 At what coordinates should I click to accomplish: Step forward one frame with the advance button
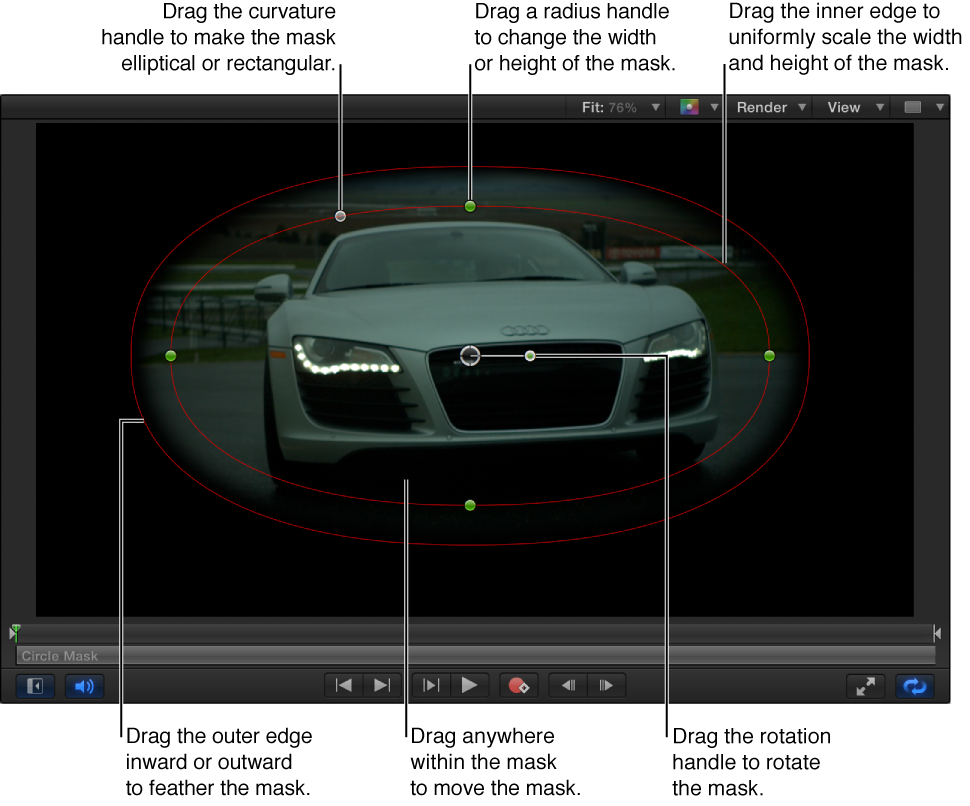coord(606,686)
